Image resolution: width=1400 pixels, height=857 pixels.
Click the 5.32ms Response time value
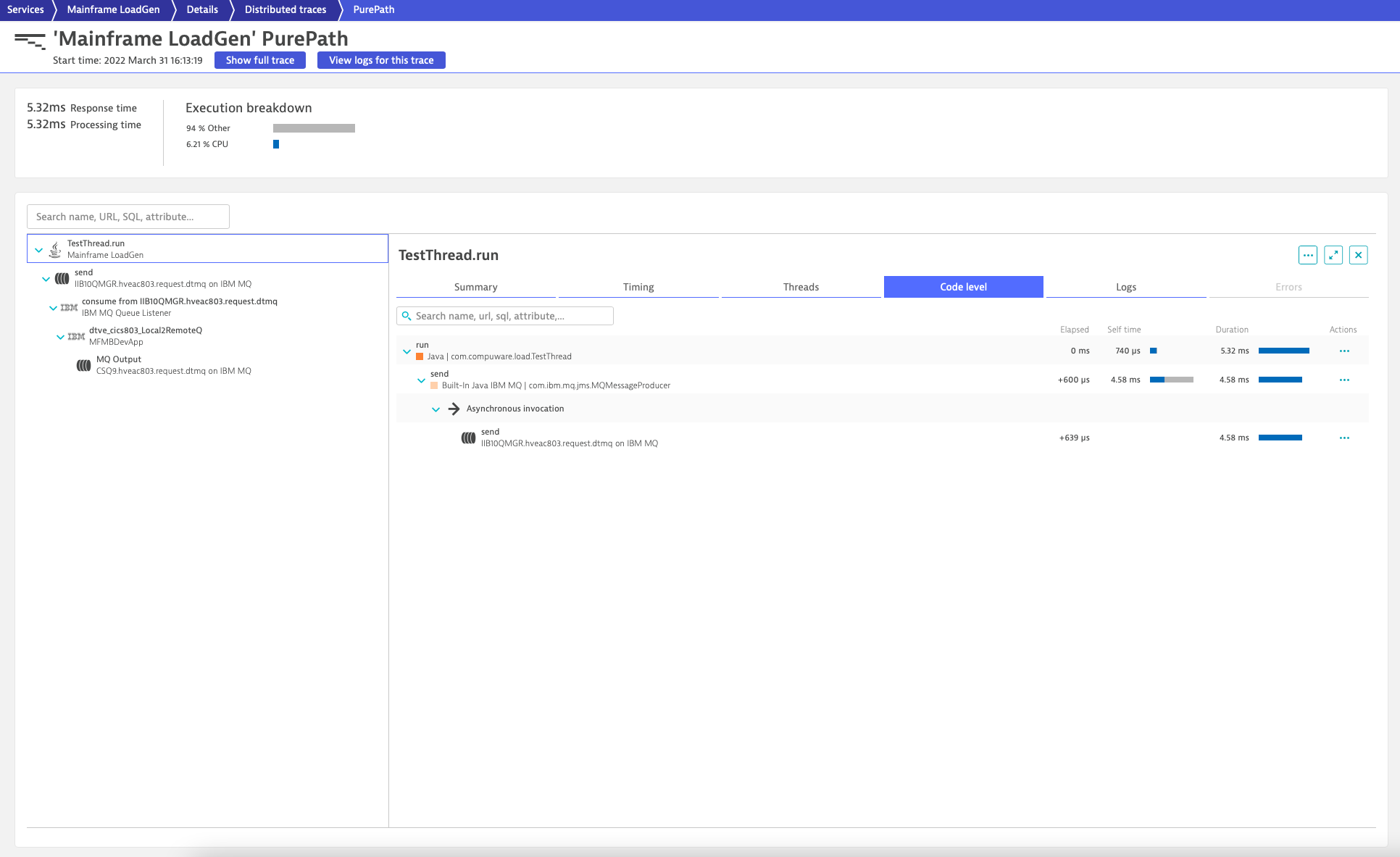(46, 107)
